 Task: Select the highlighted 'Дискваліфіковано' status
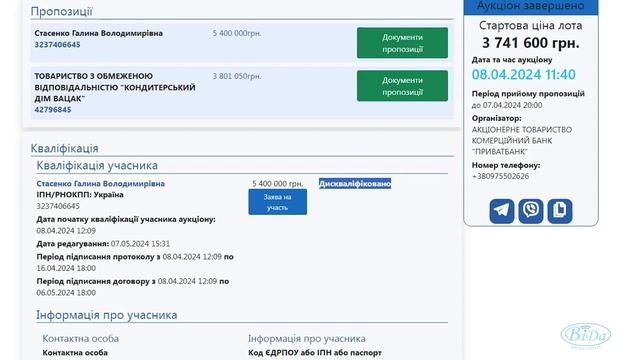click(355, 184)
